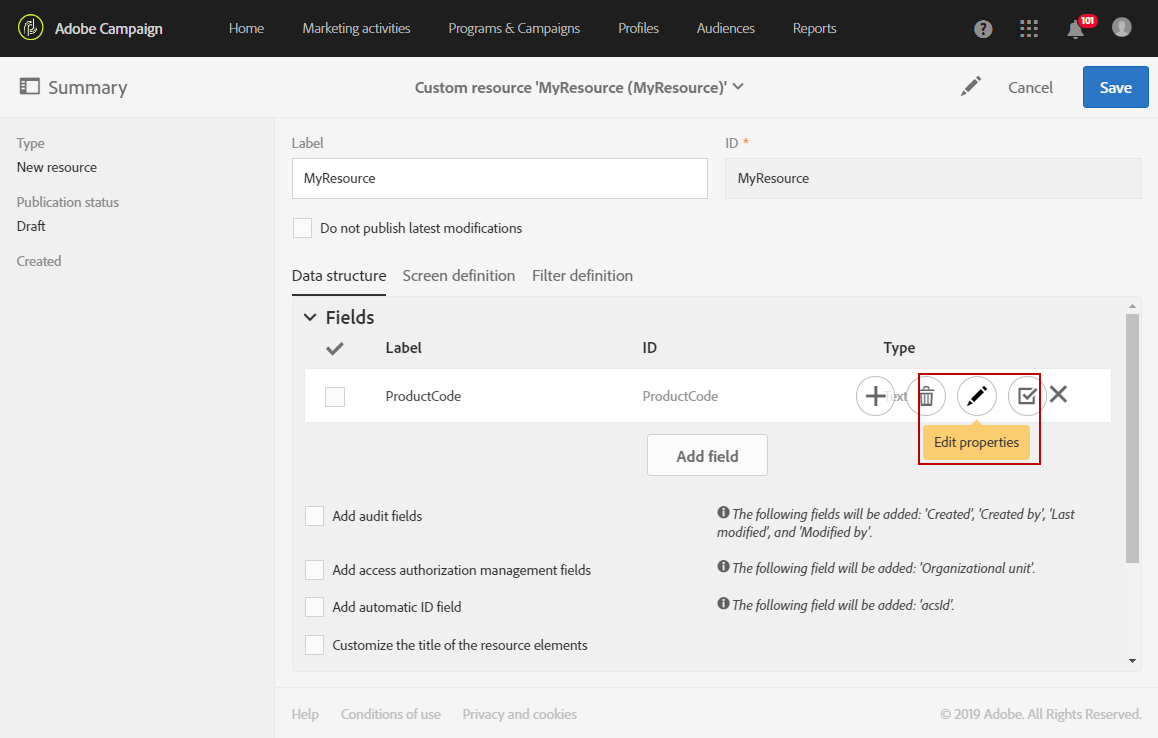Screen dimensions: 1158x738
Task: Open the Marketing activities menu
Action: [x=356, y=28]
